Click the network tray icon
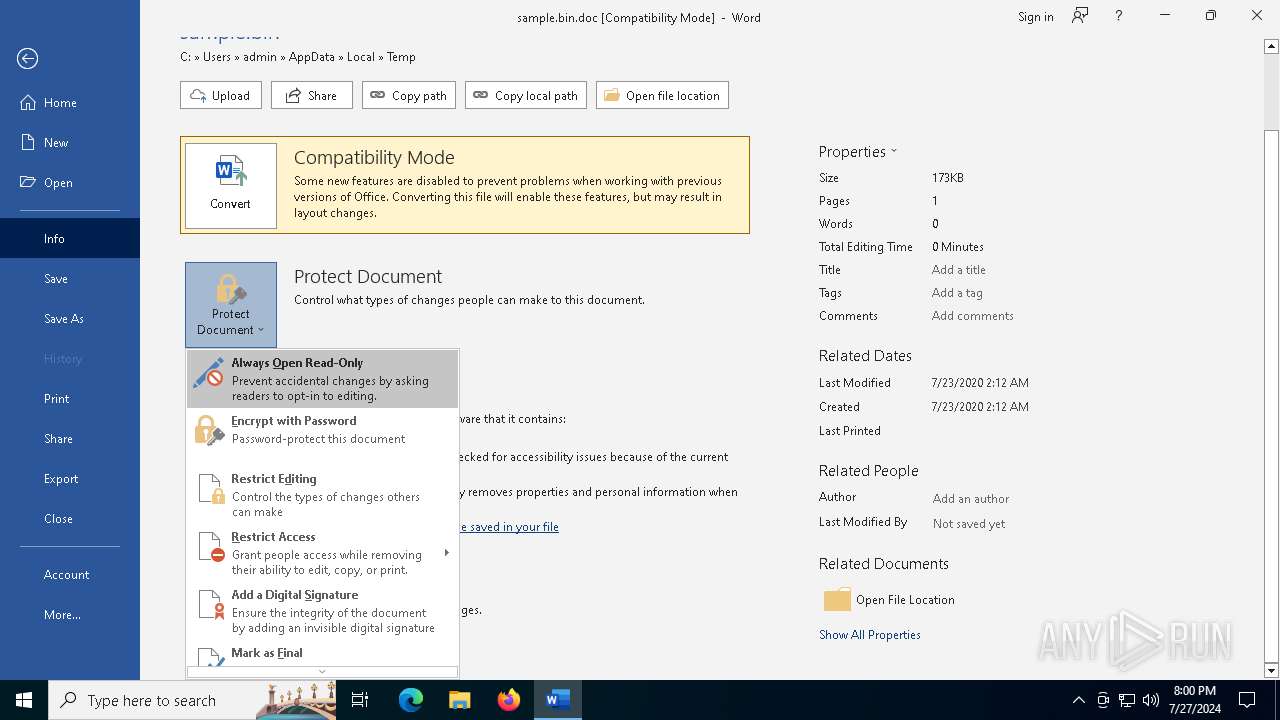 [x=1127, y=700]
